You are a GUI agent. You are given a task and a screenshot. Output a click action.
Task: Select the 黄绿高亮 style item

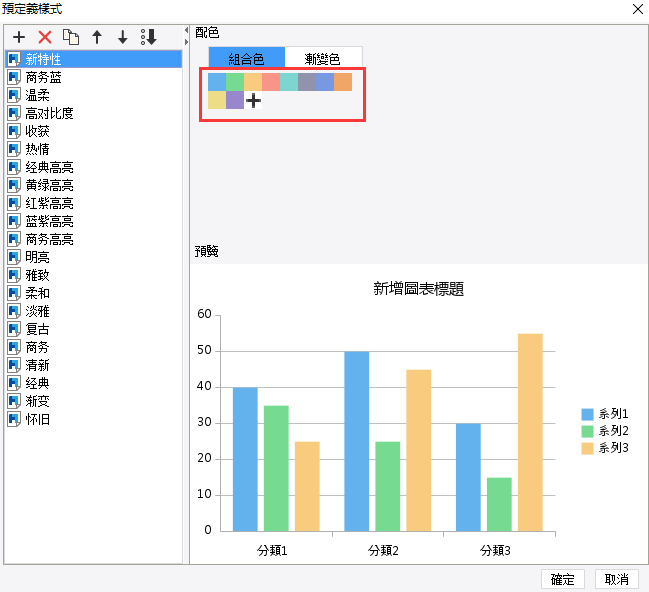[94, 185]
